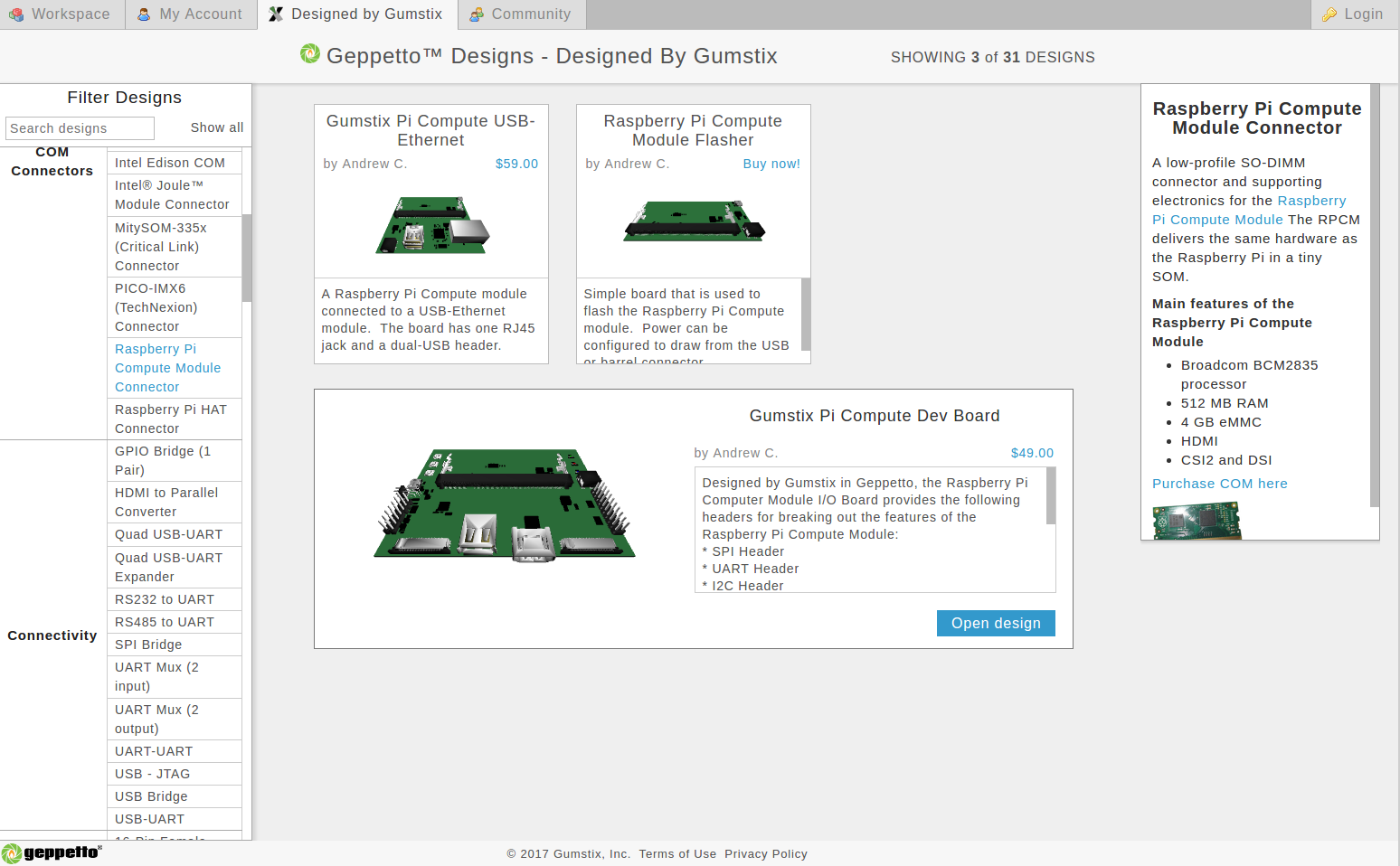This screenshot has height=866, width=1400.
Task: Click the Workspace tab icon
Action: pos(16,14)
